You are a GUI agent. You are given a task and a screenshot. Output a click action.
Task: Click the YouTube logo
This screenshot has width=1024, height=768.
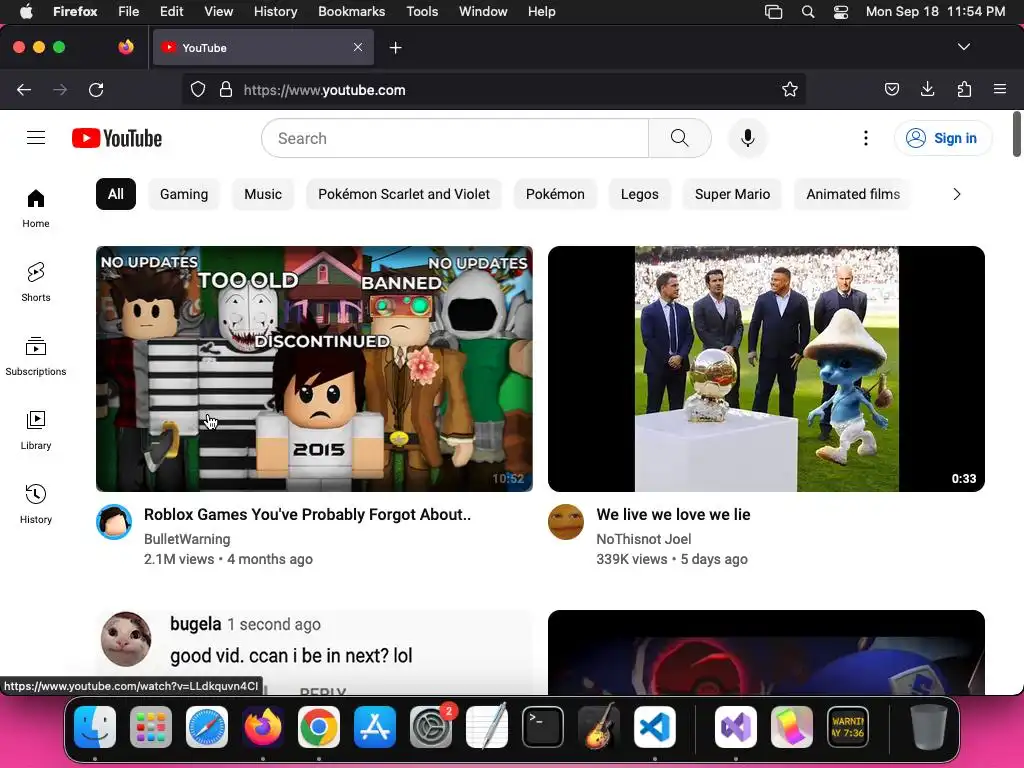coord(117,138)
